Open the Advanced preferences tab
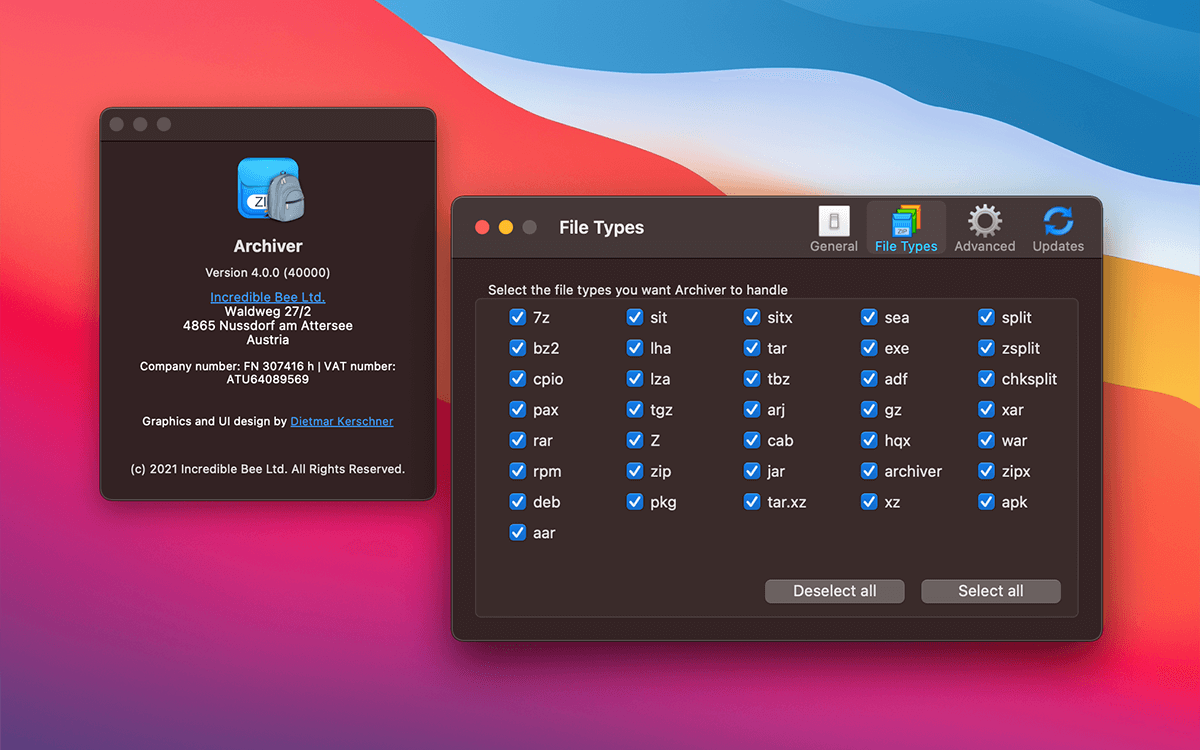The image size is (1200, 750). click(985, 229)
